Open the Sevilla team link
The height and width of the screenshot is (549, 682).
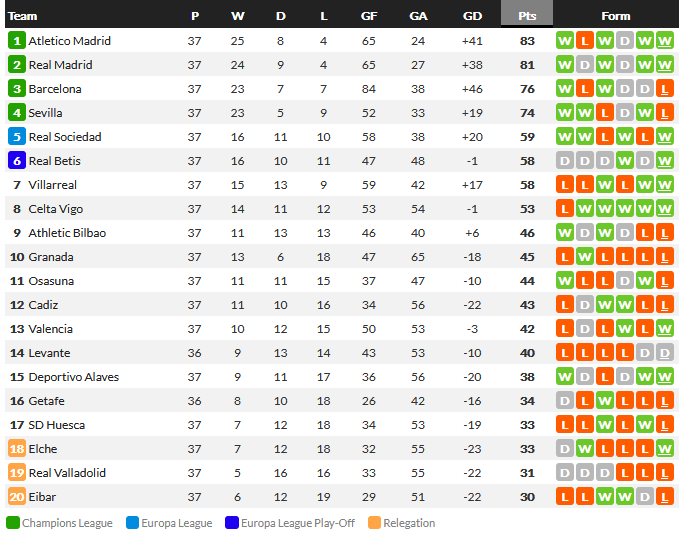[x=46, y=113]
